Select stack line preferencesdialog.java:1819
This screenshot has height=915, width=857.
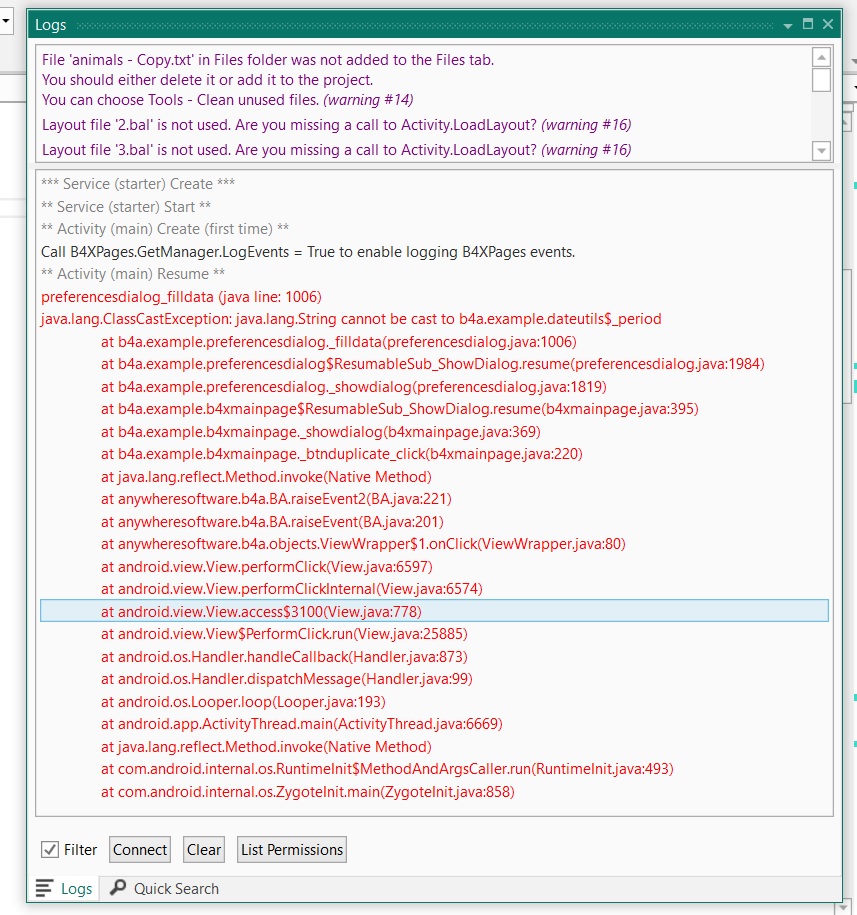click(x=354, y=387)
